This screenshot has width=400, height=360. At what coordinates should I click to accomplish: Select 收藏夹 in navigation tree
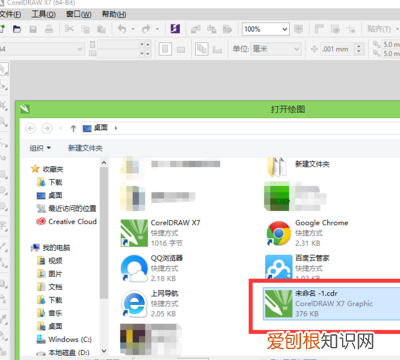[x=47, y=169]
